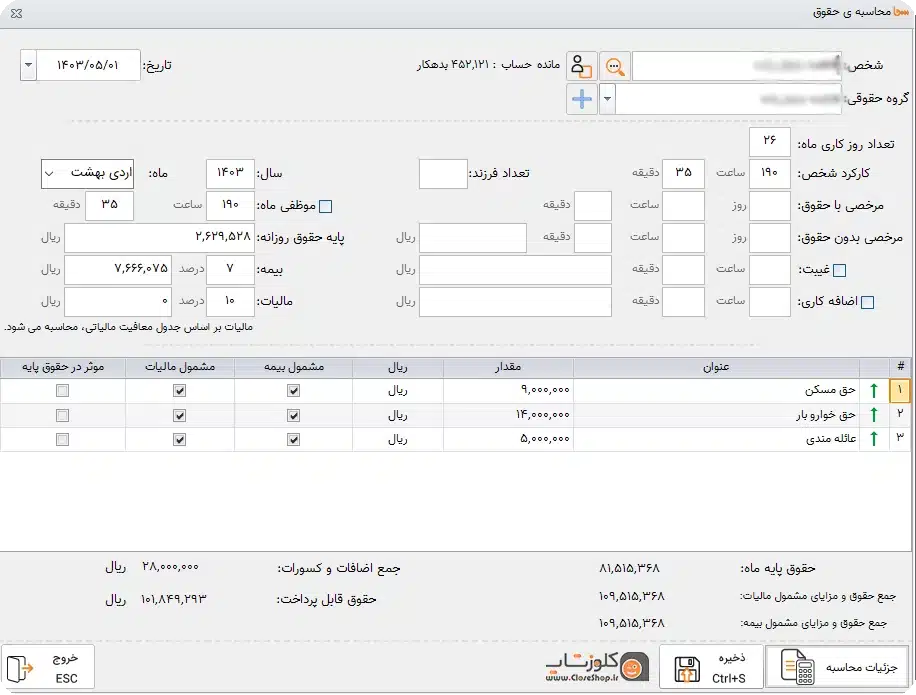Viewport: 916px width, 695px height.
Task: Toggle the موظفی ماه checkbox
Action: coord(326,206)
